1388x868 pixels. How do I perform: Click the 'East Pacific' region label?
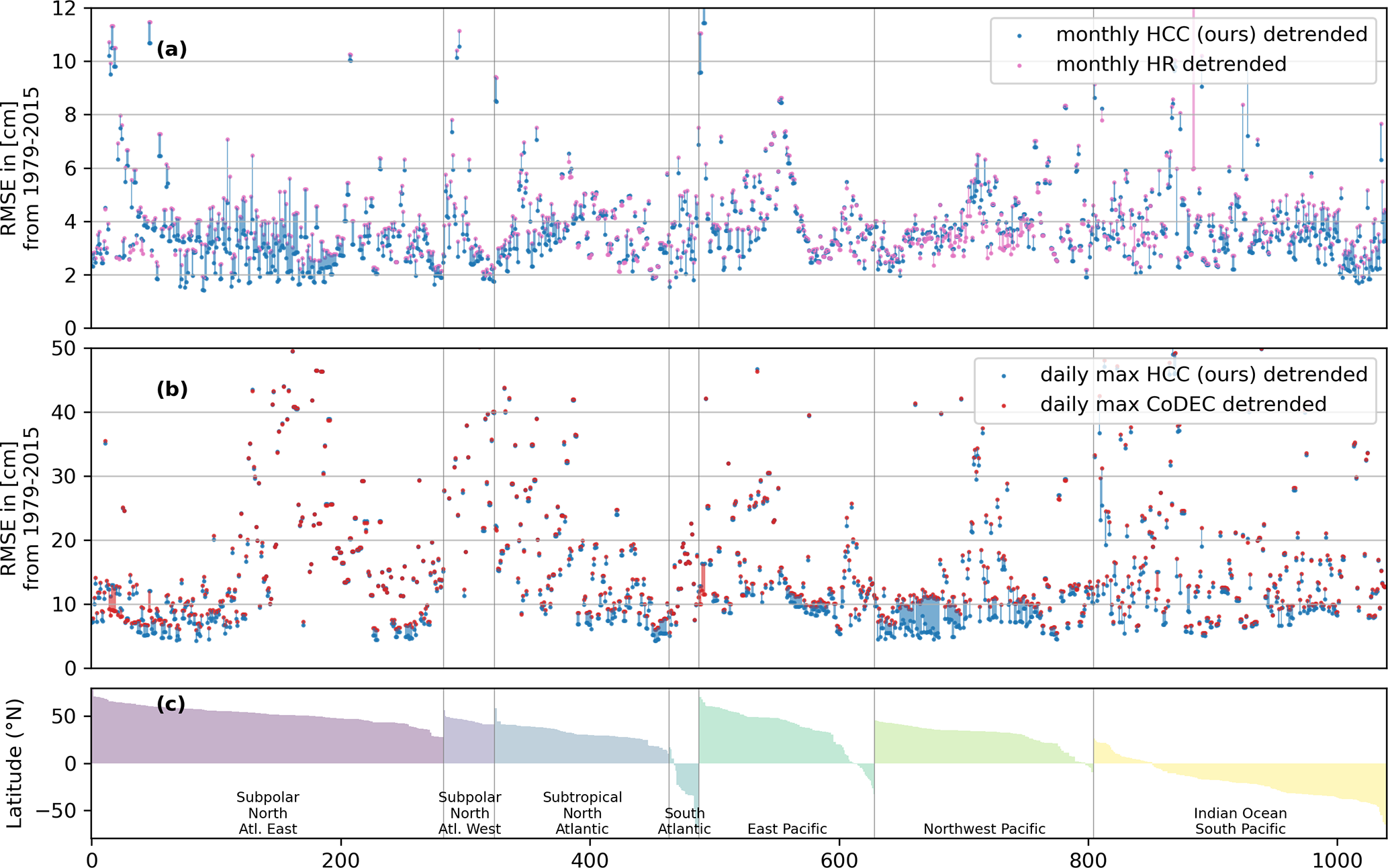click(x=787, y=829)
